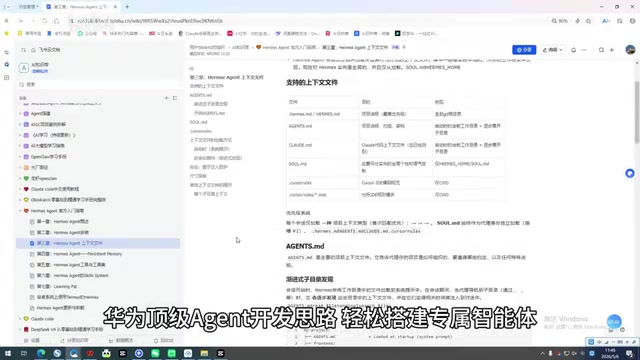
Task: Click the browser address bar
Action: [306, 21]
